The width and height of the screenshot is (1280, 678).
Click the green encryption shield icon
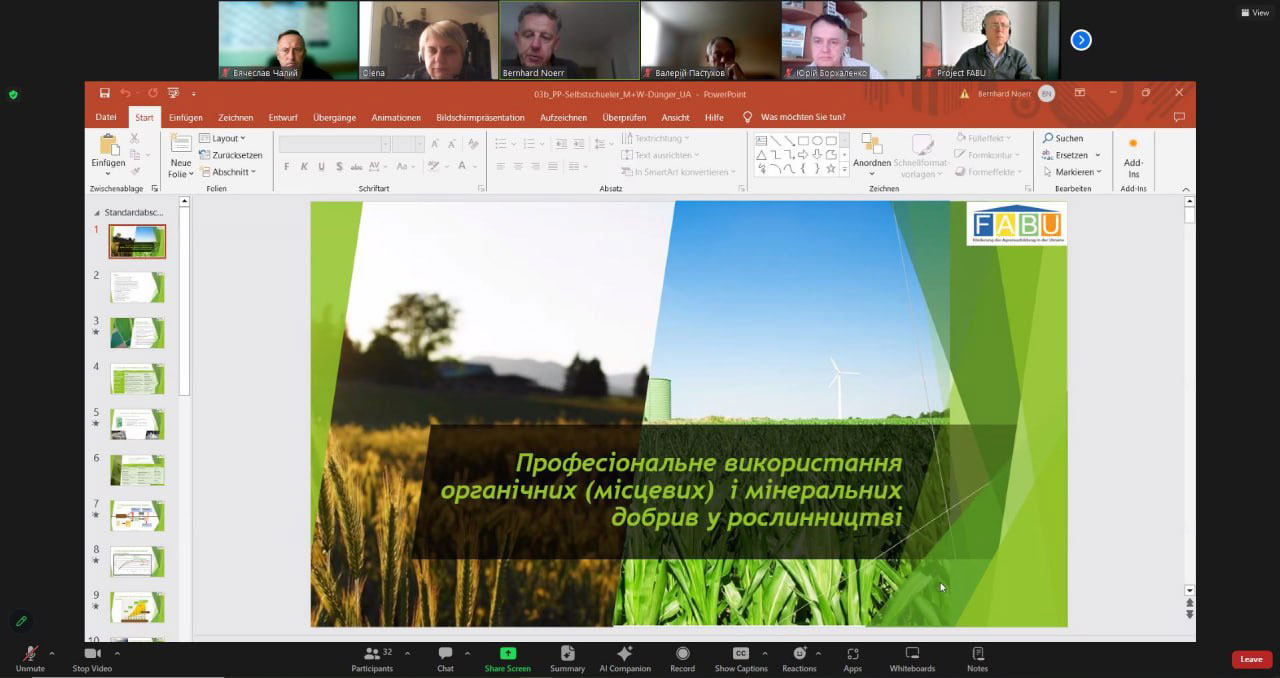pos(13,95)
